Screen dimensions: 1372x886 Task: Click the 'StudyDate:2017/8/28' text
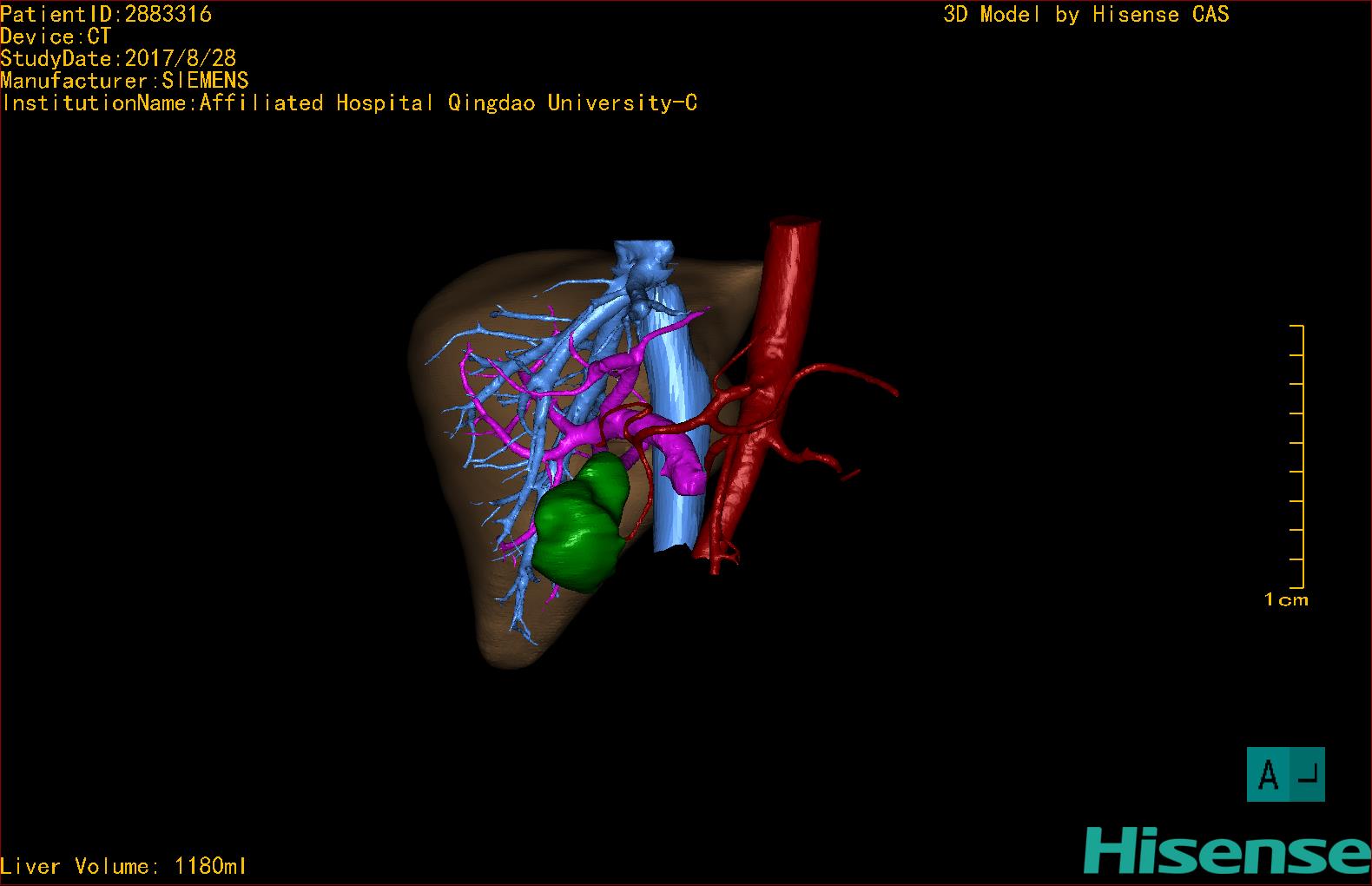coord(118,58)
